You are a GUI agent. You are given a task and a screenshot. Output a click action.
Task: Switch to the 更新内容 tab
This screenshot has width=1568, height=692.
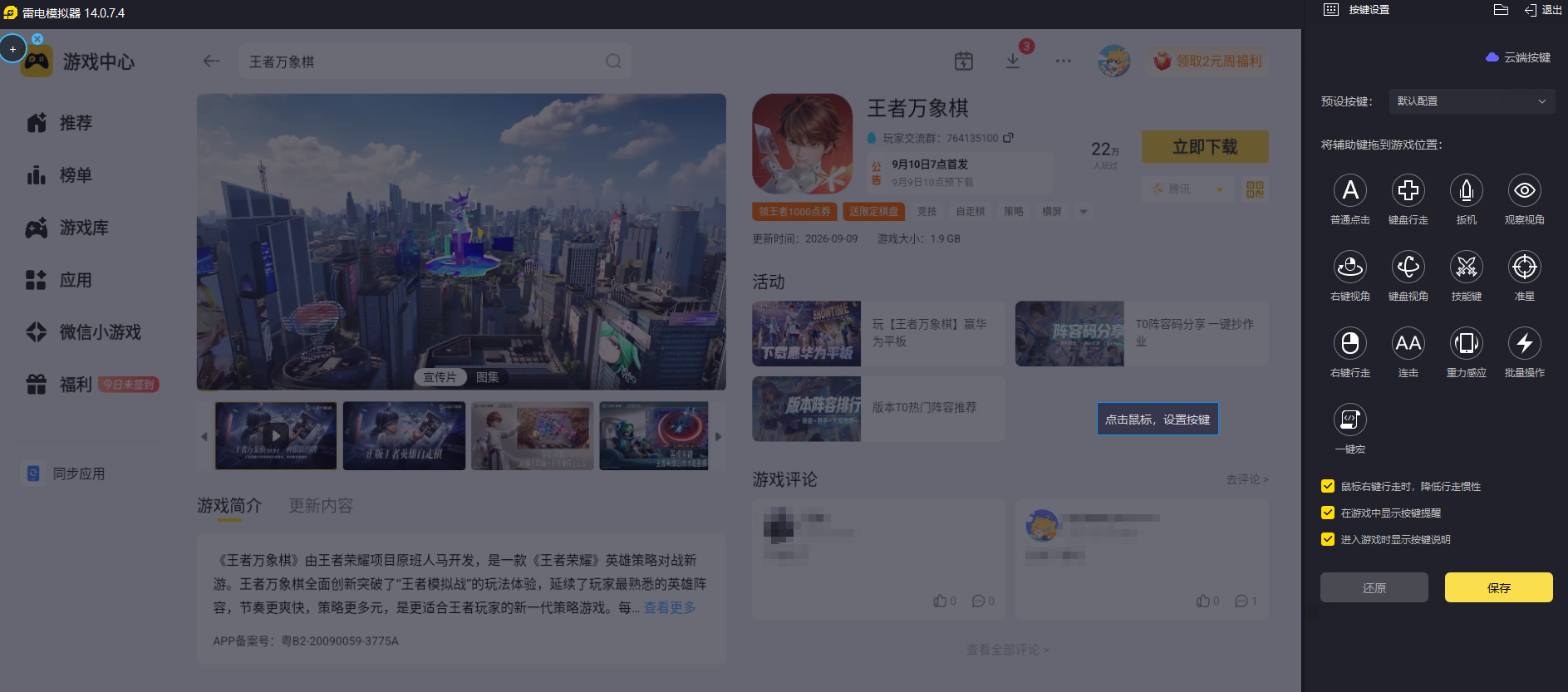pyautogui.click(x=321, y=506)
